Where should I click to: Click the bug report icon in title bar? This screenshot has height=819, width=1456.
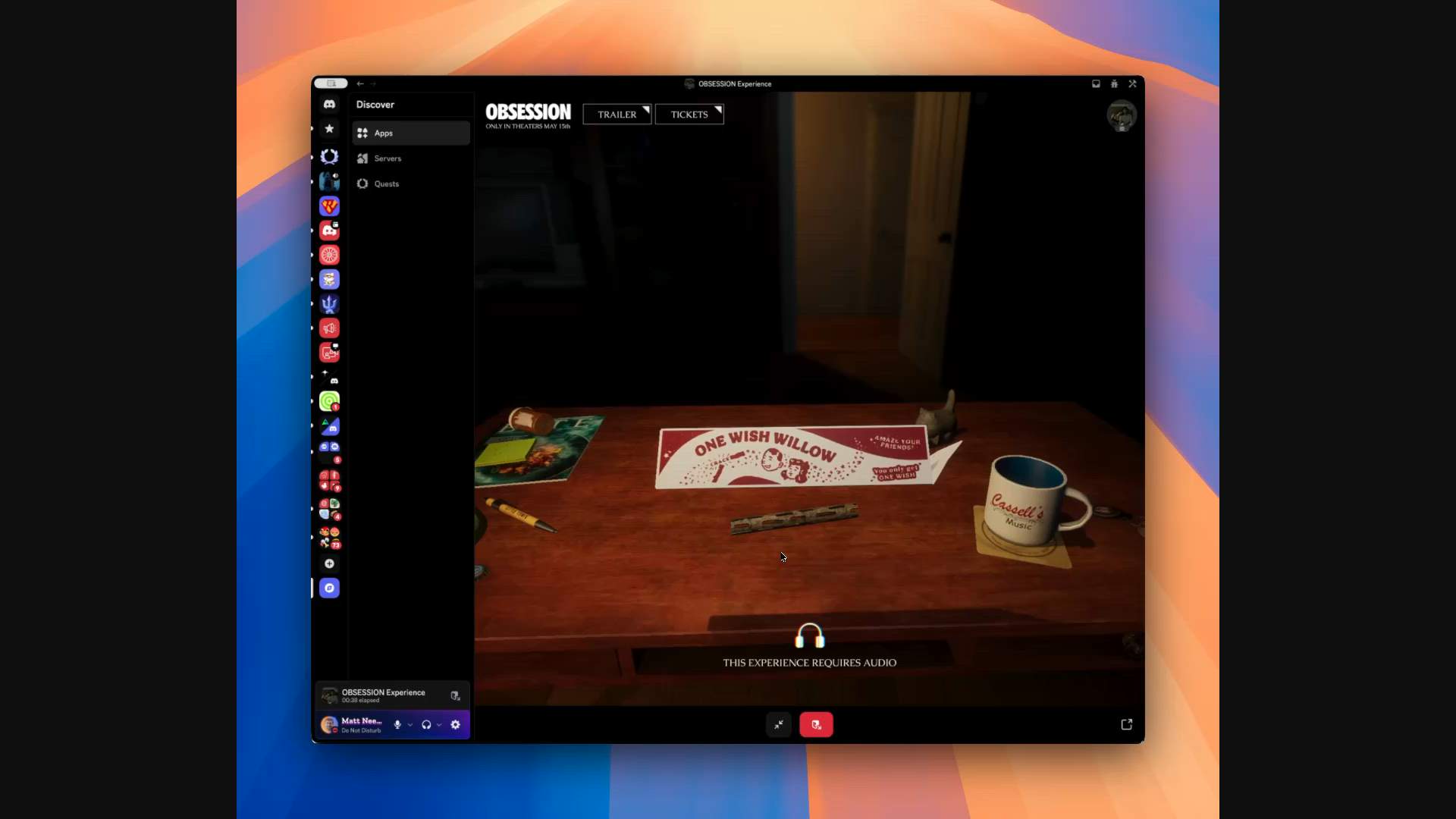coord(1114,84)
